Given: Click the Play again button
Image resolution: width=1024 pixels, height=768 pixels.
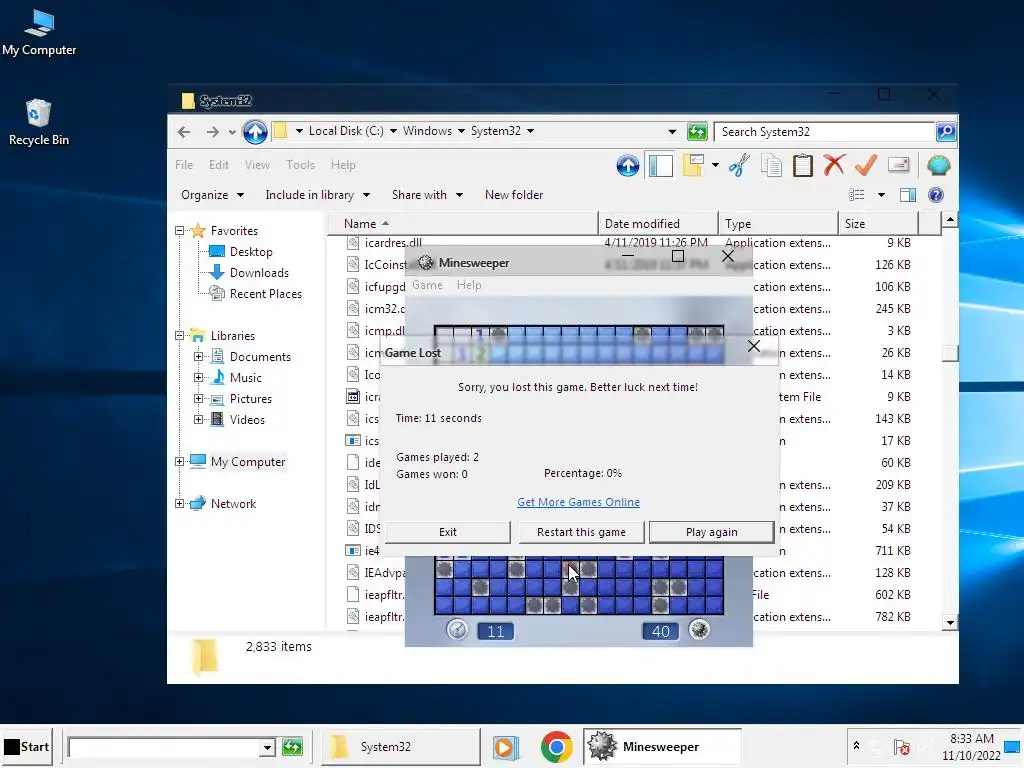Looking at the screenshot, I should [712, 532].
